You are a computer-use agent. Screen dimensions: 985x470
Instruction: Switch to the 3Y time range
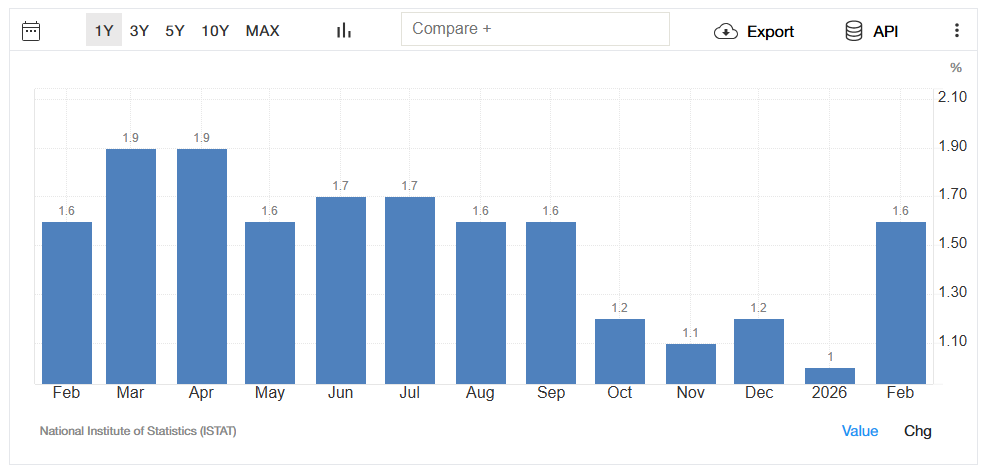[139, 31]
